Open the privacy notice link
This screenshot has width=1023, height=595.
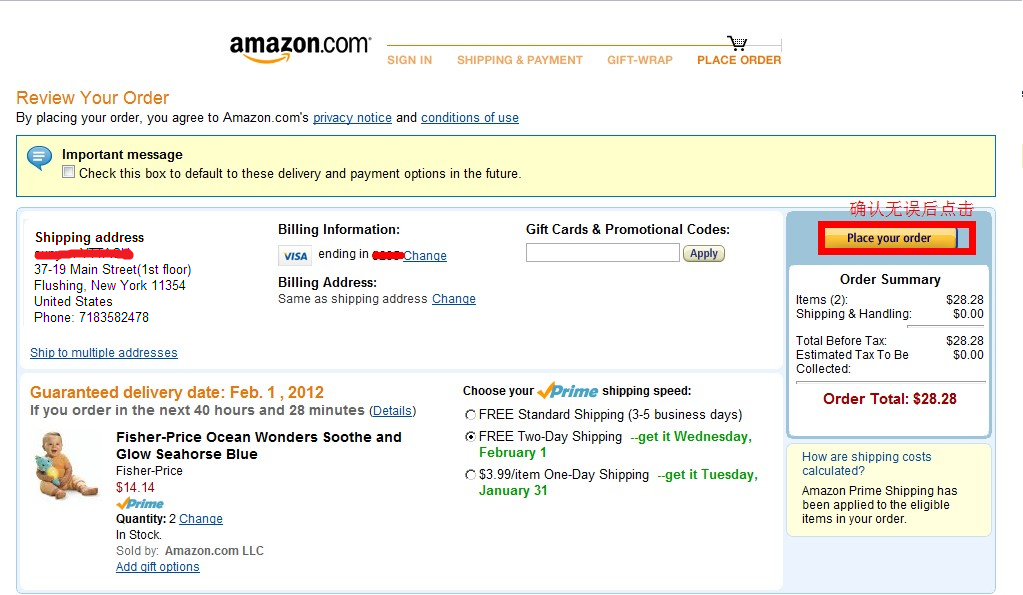352,117
